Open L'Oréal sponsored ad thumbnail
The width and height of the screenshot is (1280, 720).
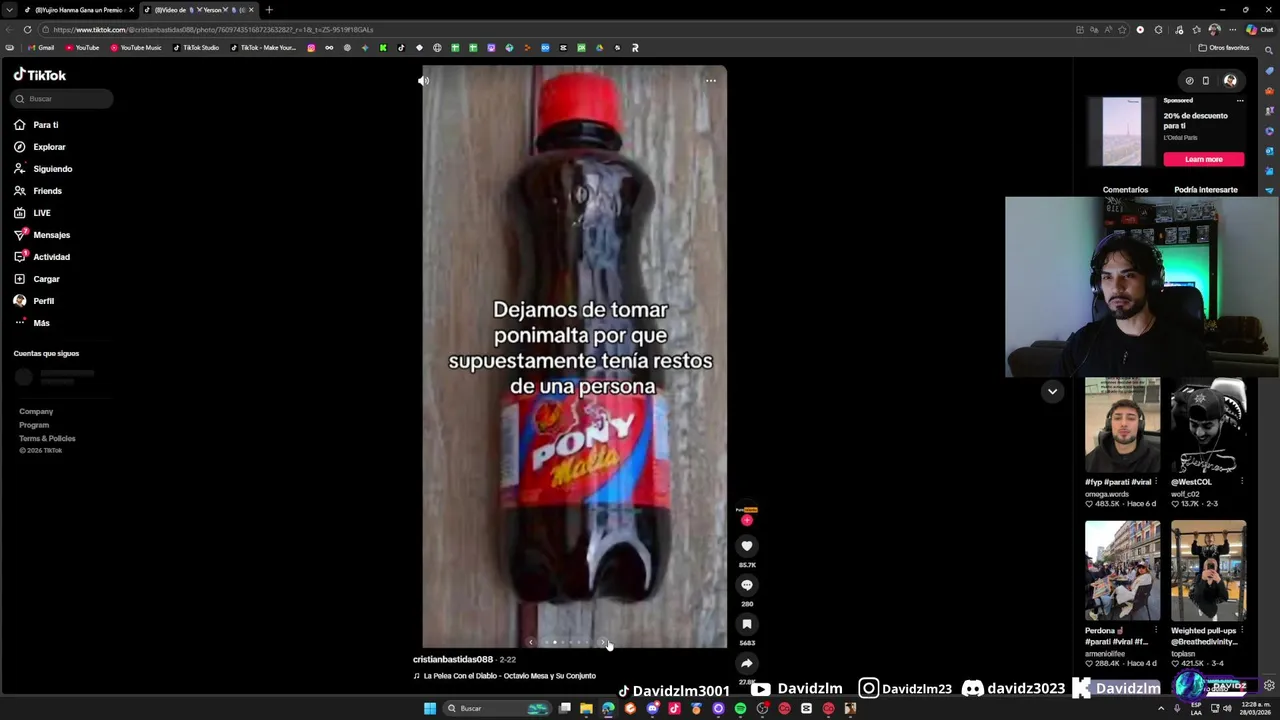(x=1122, y=132)
